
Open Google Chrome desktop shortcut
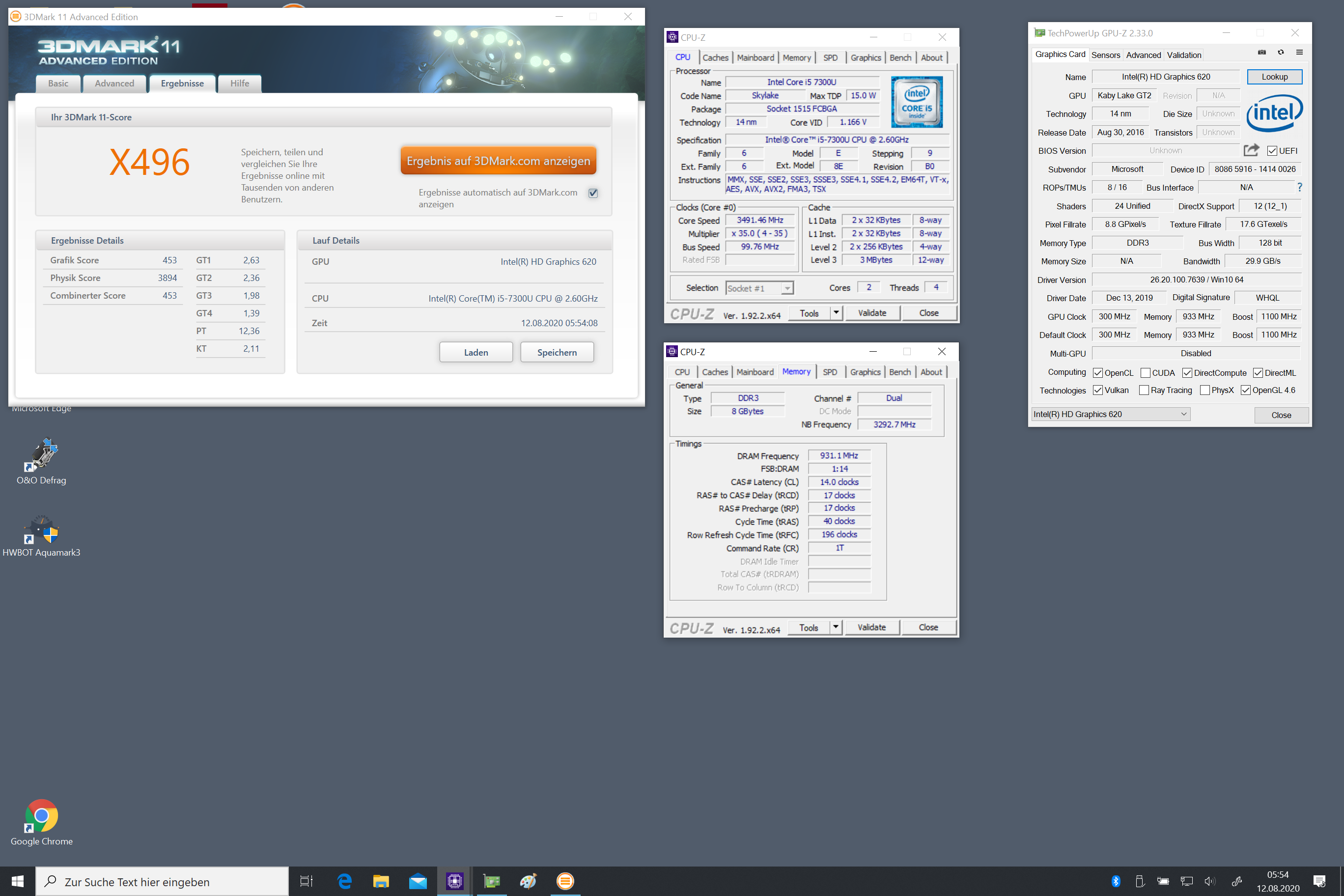click(x=41, y=822)
